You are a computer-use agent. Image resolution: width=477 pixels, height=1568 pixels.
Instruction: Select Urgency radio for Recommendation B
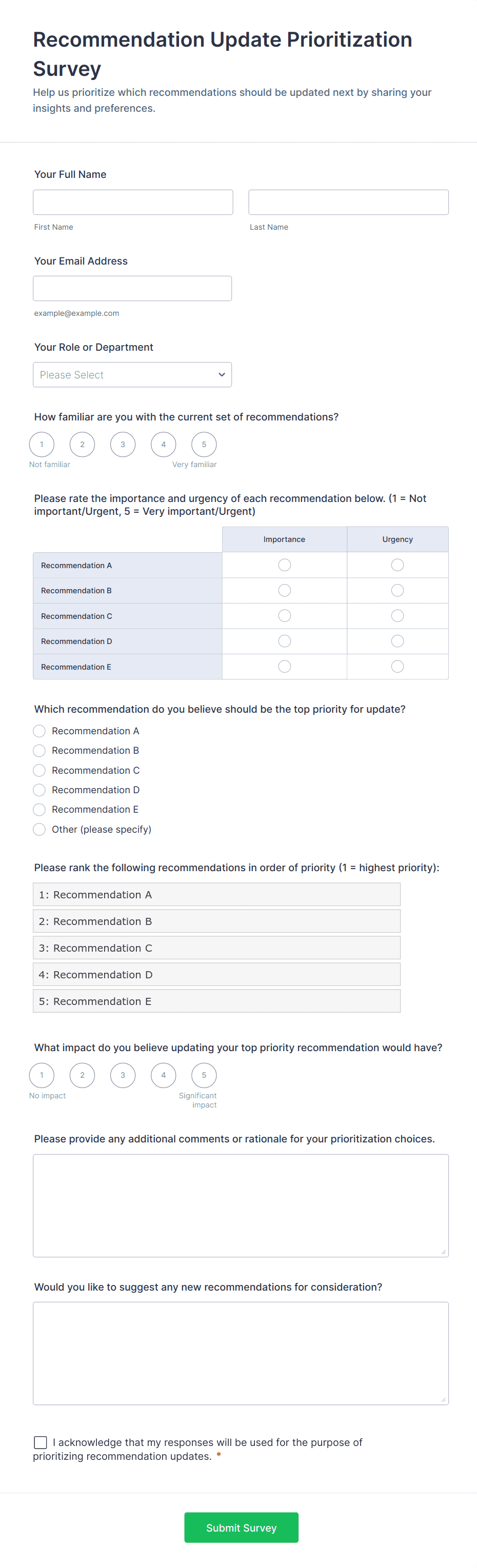click(397, 590)
